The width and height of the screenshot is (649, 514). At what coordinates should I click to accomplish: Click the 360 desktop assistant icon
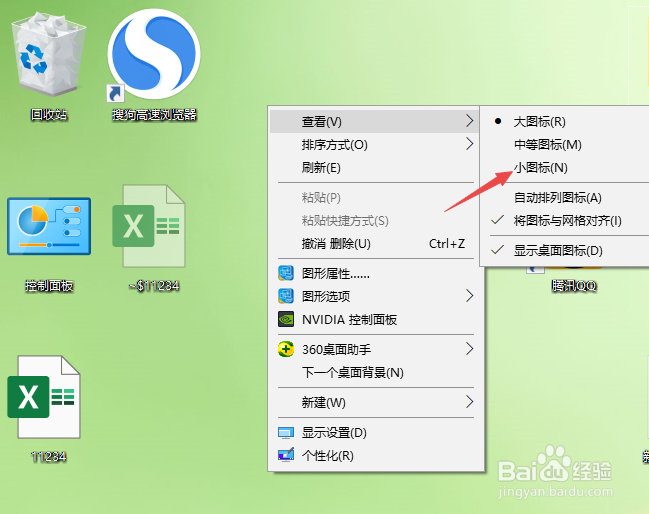click(286, 349)
